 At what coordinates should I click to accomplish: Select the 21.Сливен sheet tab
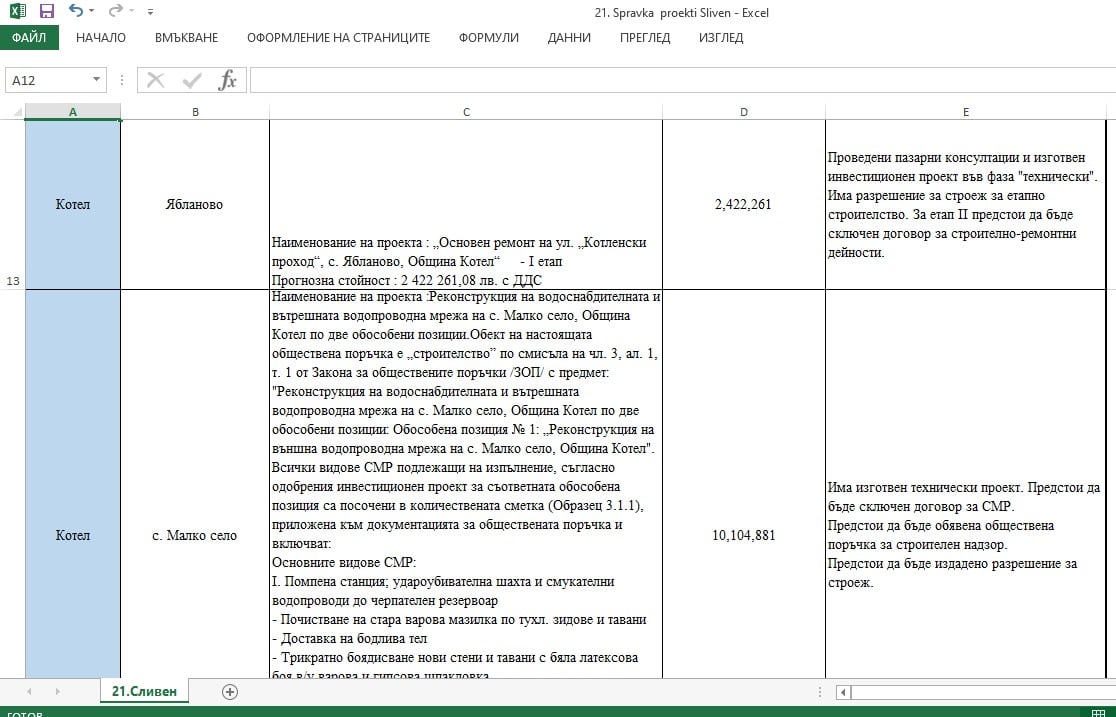point(144,691)
